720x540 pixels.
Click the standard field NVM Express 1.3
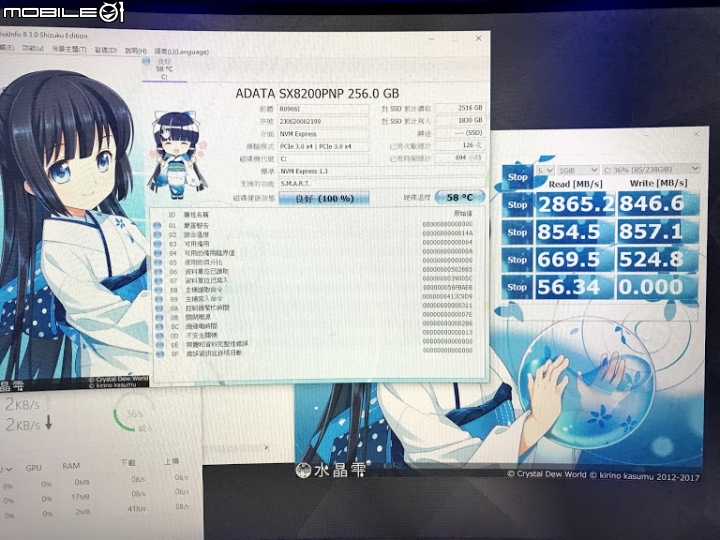pyautogui.click(x=382, y=171)
